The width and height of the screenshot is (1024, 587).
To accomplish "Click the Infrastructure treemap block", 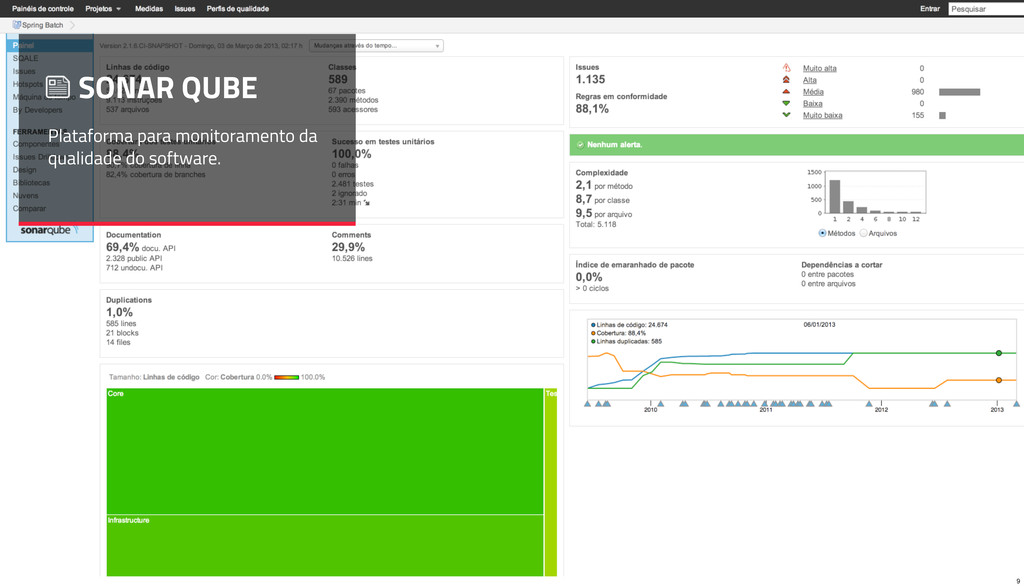I will point(325,545).
